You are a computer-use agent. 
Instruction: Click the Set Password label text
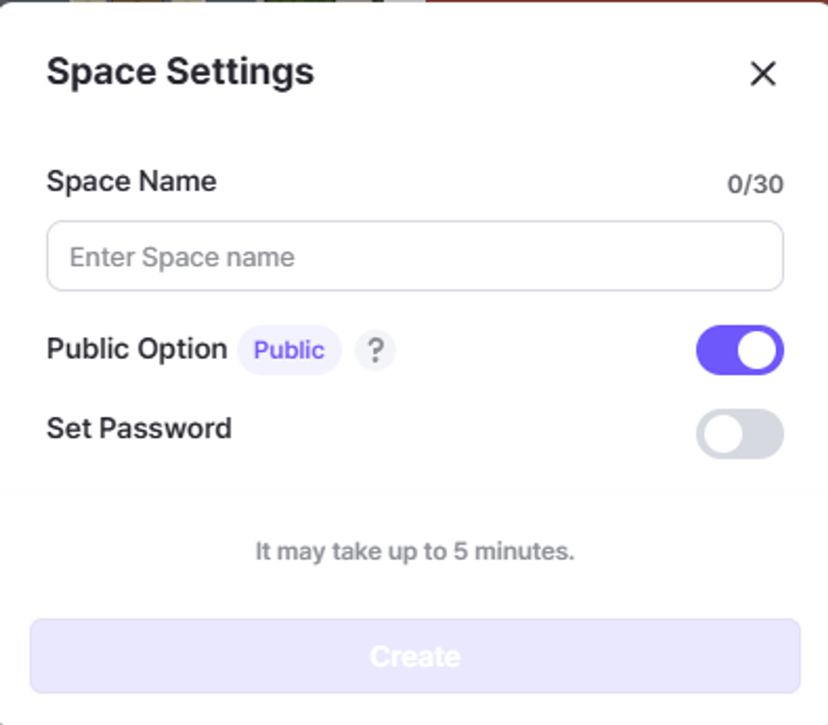pos(139,429)
